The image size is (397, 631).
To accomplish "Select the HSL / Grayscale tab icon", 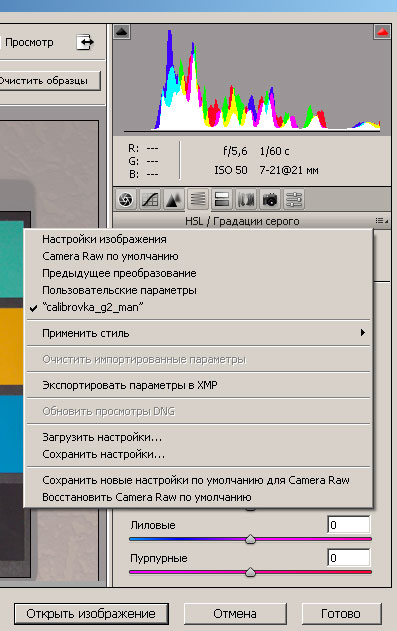I will tap(197, 199).
